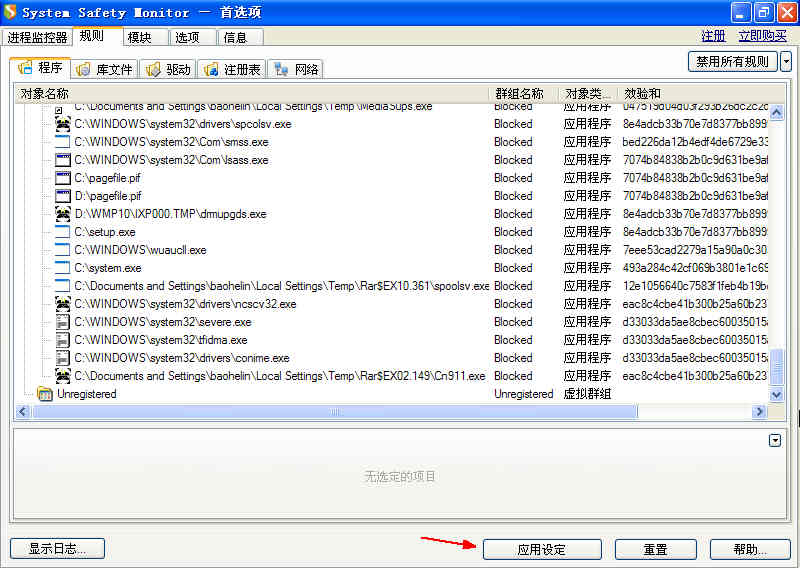The height and width of the screenshot is (568, 800).
Task: Select the C:\WINDOWS\system32\severe.exe entry
Action: click(x=163, y=322)
